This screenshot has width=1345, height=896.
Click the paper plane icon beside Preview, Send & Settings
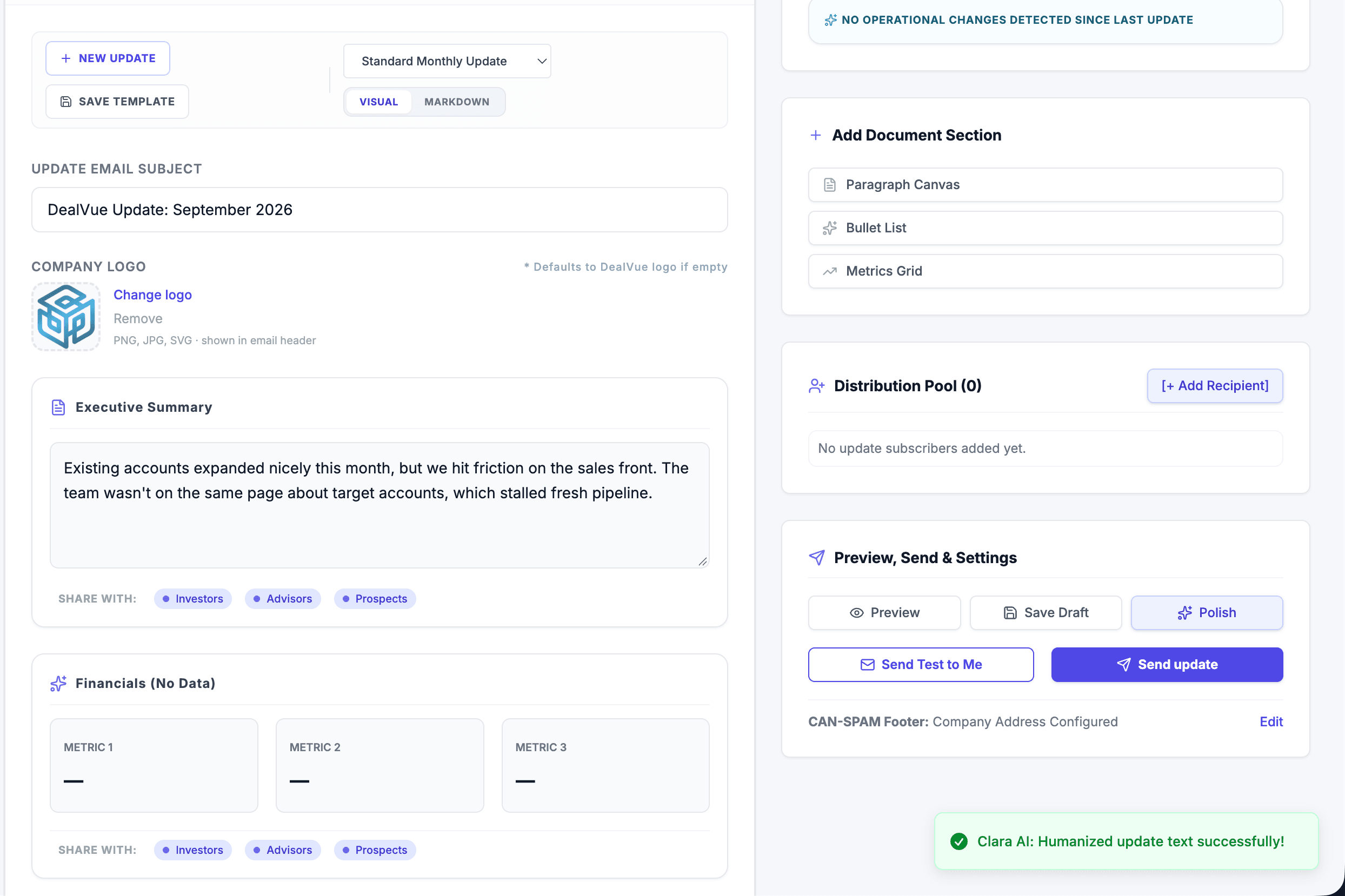pos(817,558)
